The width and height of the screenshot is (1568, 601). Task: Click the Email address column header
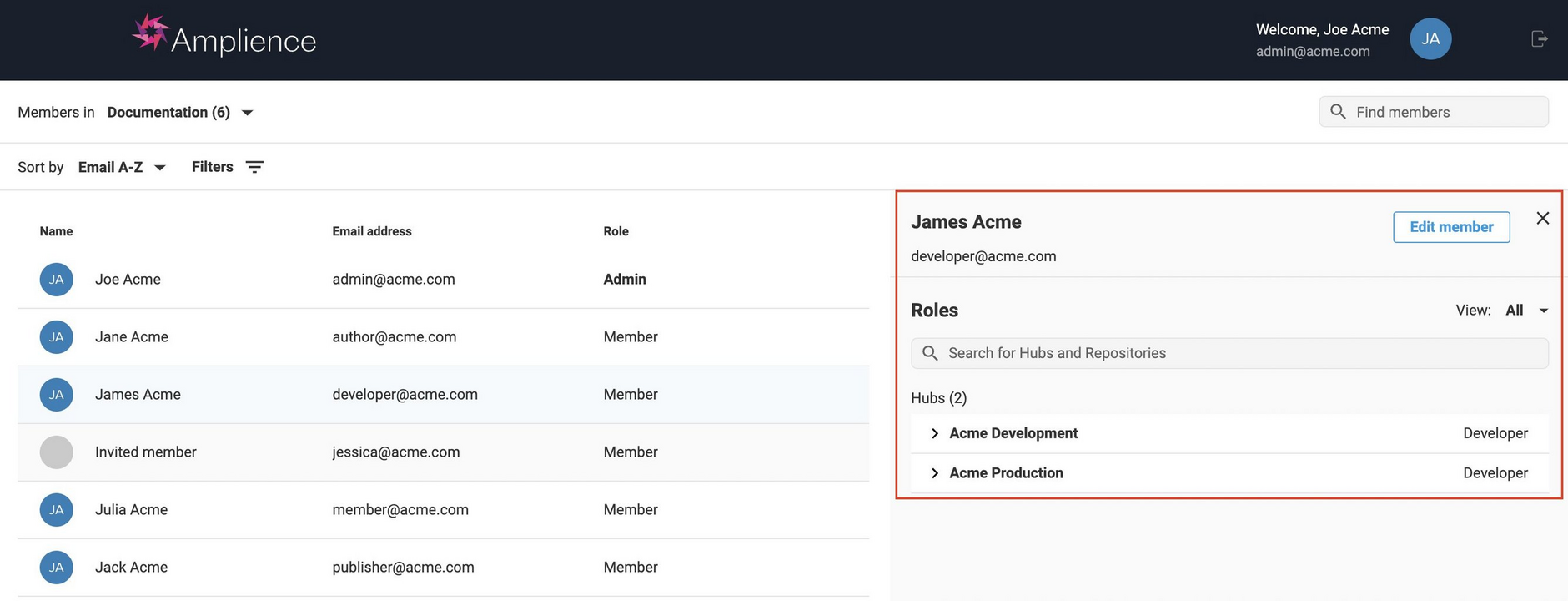[372, 231]
